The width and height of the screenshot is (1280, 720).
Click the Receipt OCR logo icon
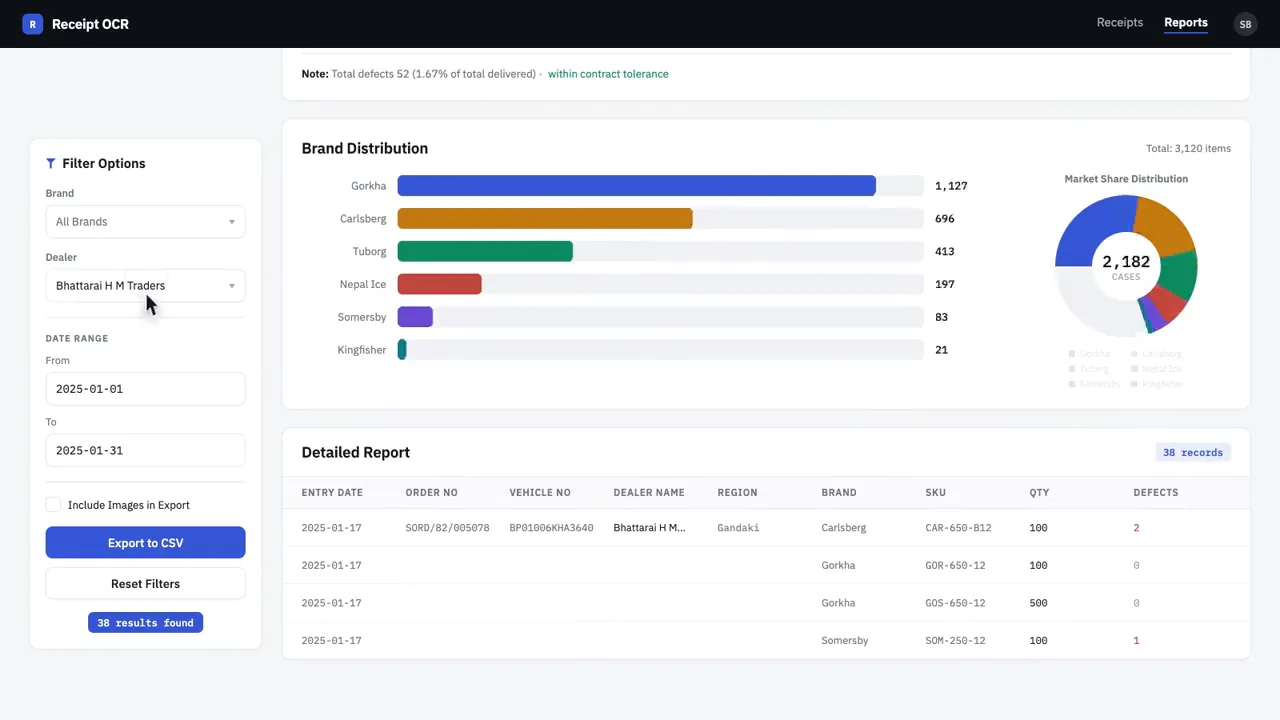[33, 24]
